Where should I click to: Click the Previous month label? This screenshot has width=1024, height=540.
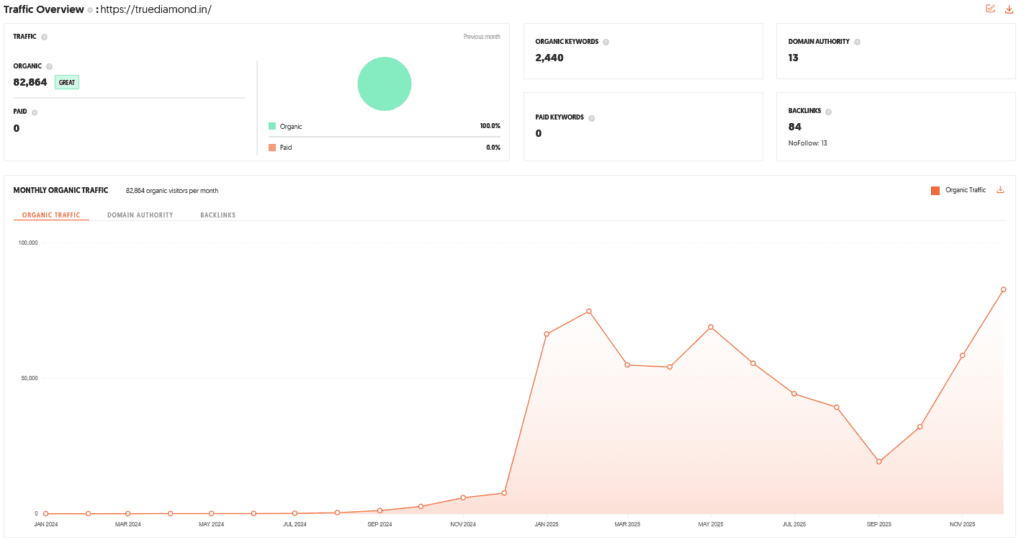tap(482, 37)
